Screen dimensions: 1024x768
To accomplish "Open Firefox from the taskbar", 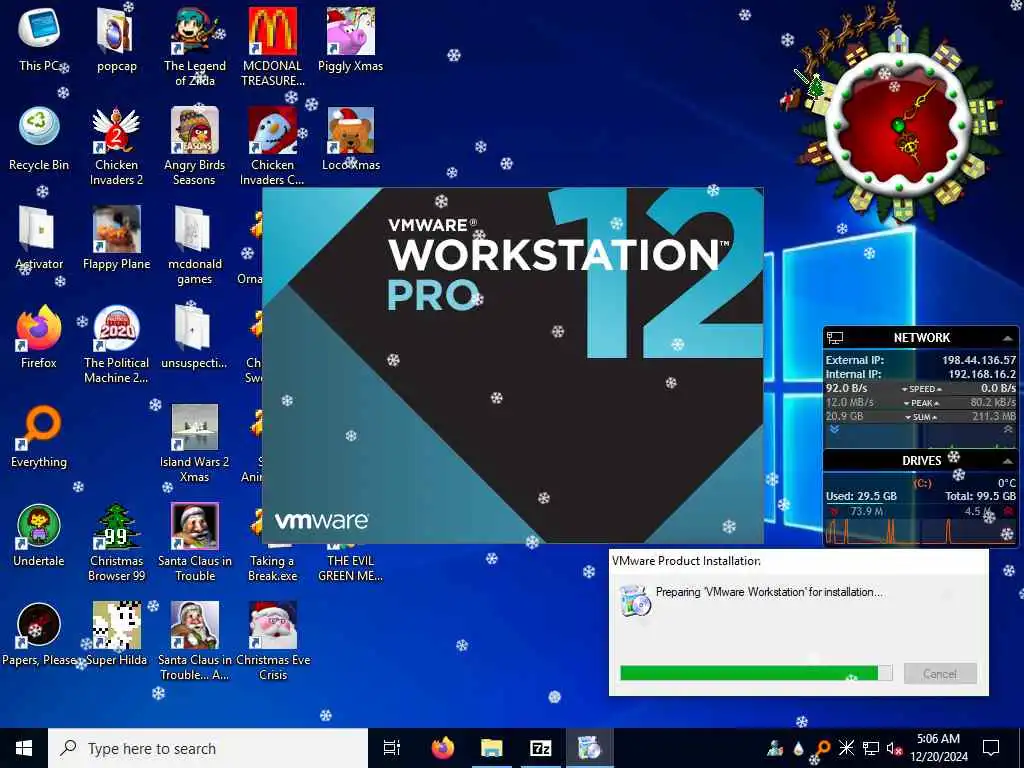I will [443, 748].
